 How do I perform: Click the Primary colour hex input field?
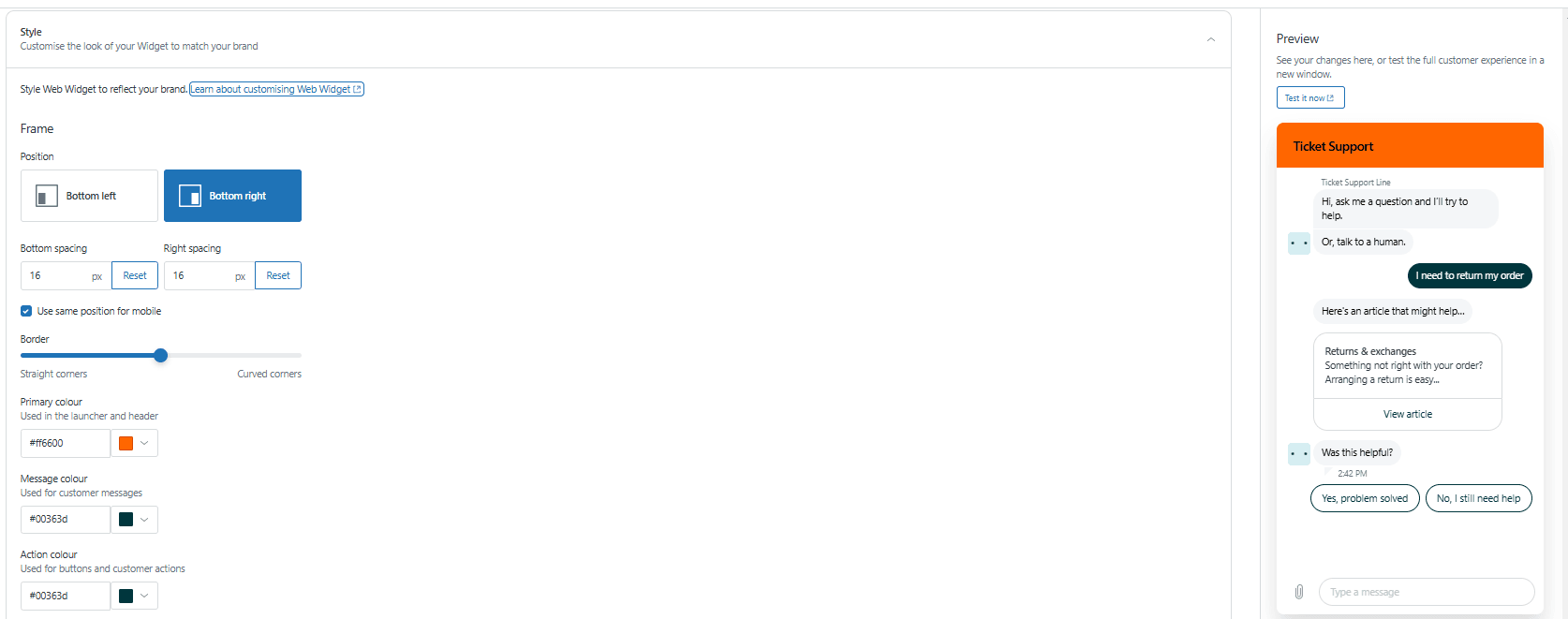point(66,443)
